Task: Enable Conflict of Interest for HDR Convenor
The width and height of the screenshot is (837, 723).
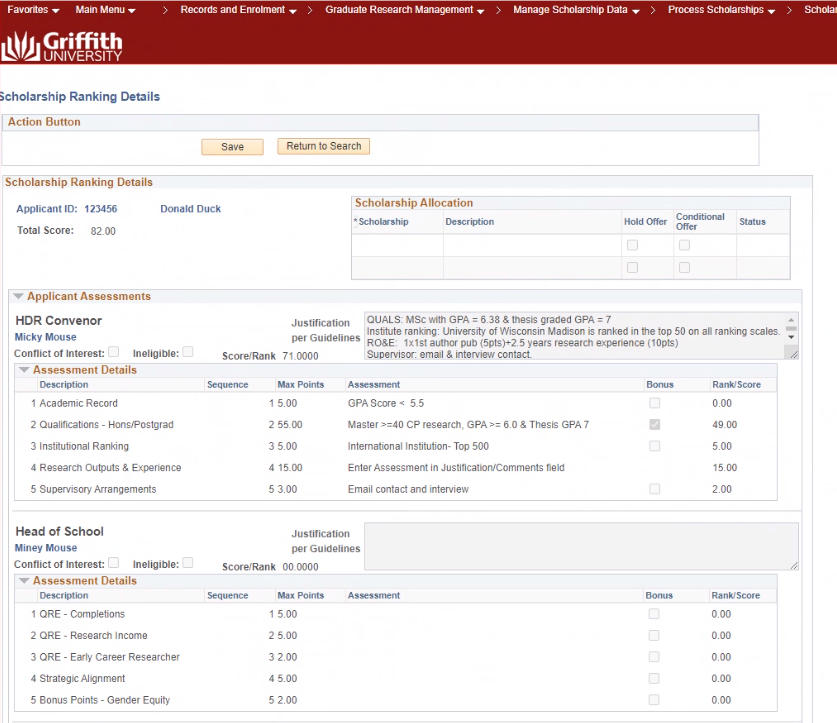Action: click(113, 352)
